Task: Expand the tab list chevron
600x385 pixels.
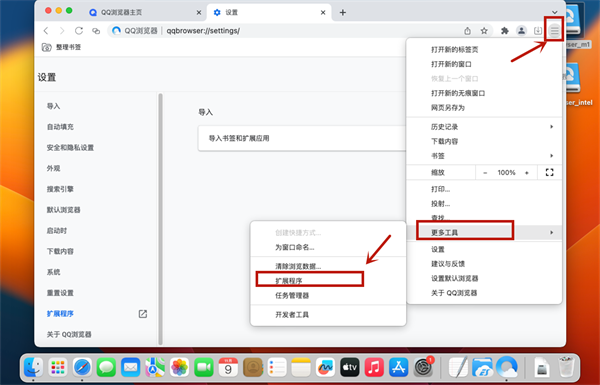Action: click(x=554, y=13)
